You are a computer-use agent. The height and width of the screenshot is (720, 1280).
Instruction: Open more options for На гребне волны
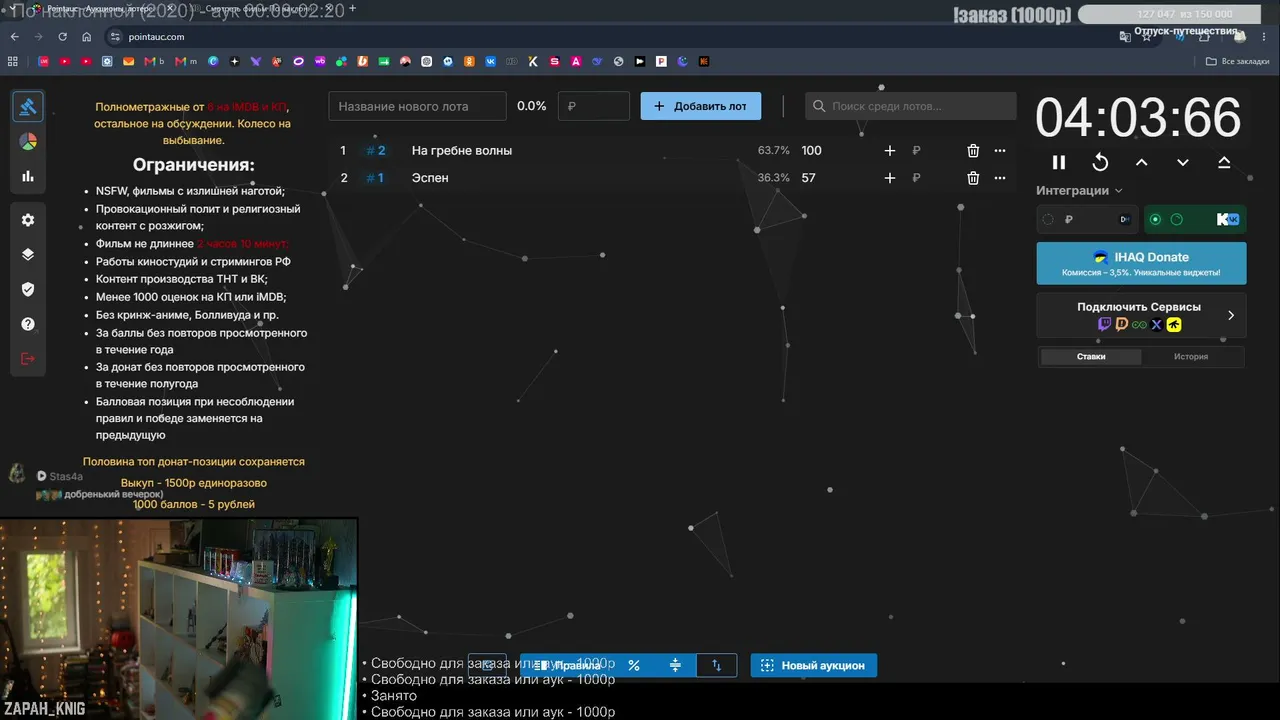[1000, 150]
